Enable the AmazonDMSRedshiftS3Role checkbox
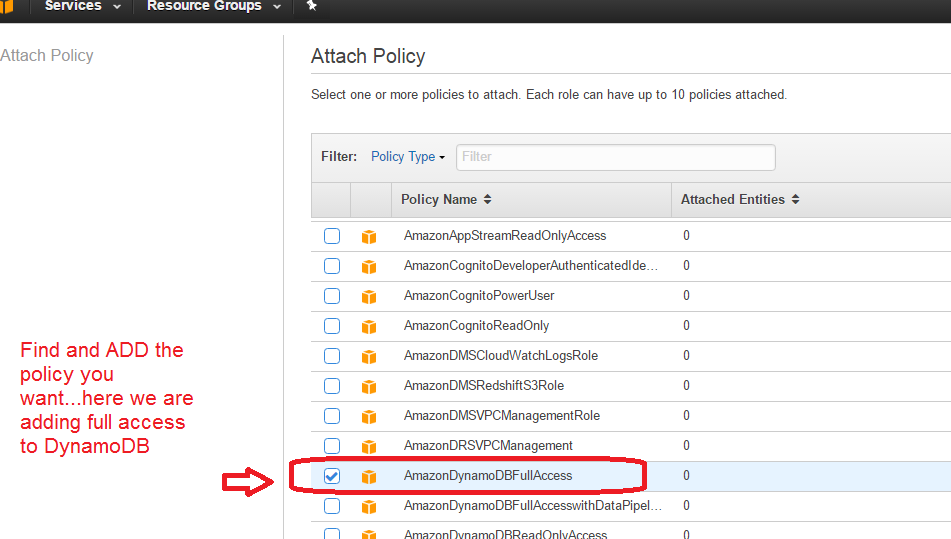Viewport: 951px width, 539px height. [x=332, y=386]
